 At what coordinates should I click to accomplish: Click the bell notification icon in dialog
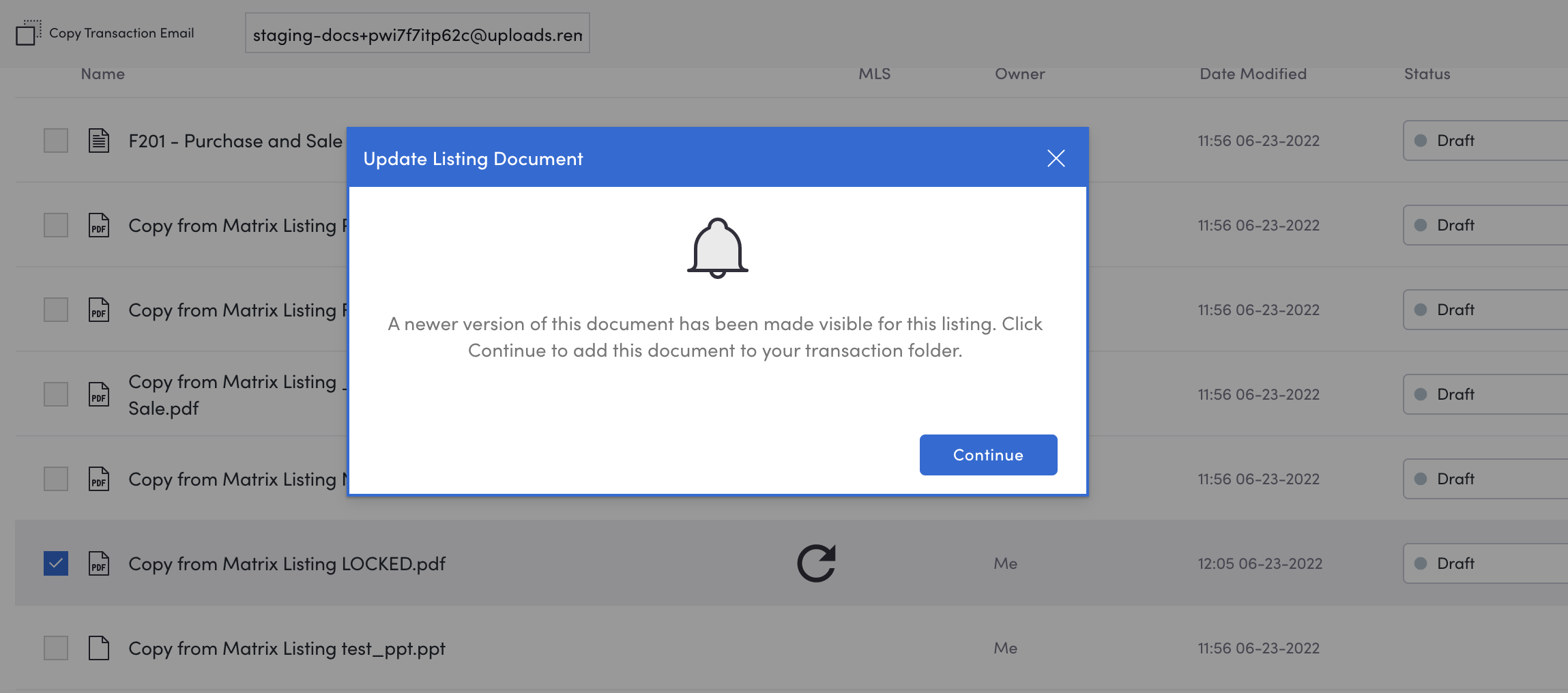[717, 248]
